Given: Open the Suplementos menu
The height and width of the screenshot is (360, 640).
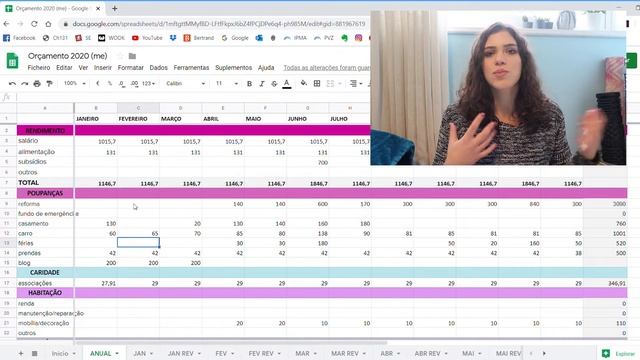Looking at the screenshot, I should coord(233,68).
